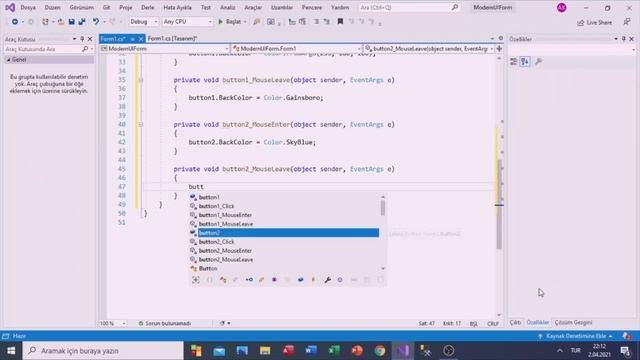Viewport: 640px width, 360px height.
Task: Click the search magnifier in Ara box
Action: [x=455, y=7]
